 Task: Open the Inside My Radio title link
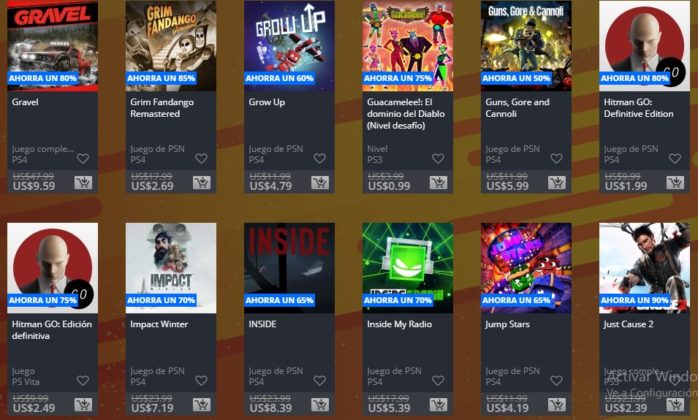tap(399, 324)
